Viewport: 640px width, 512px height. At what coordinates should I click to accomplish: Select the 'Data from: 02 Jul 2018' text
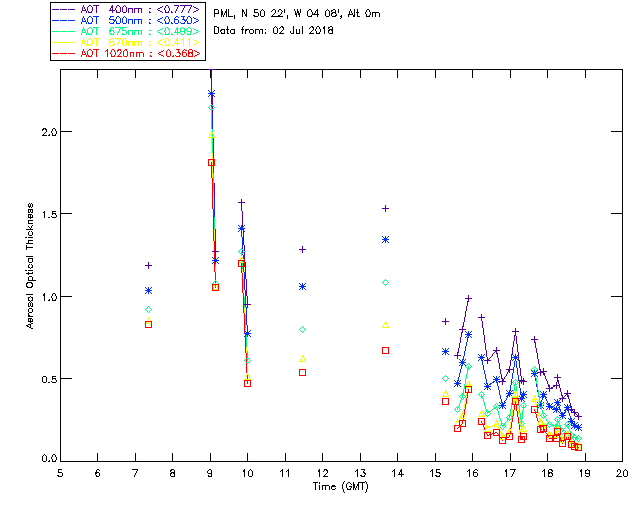(x=273, y=31)
